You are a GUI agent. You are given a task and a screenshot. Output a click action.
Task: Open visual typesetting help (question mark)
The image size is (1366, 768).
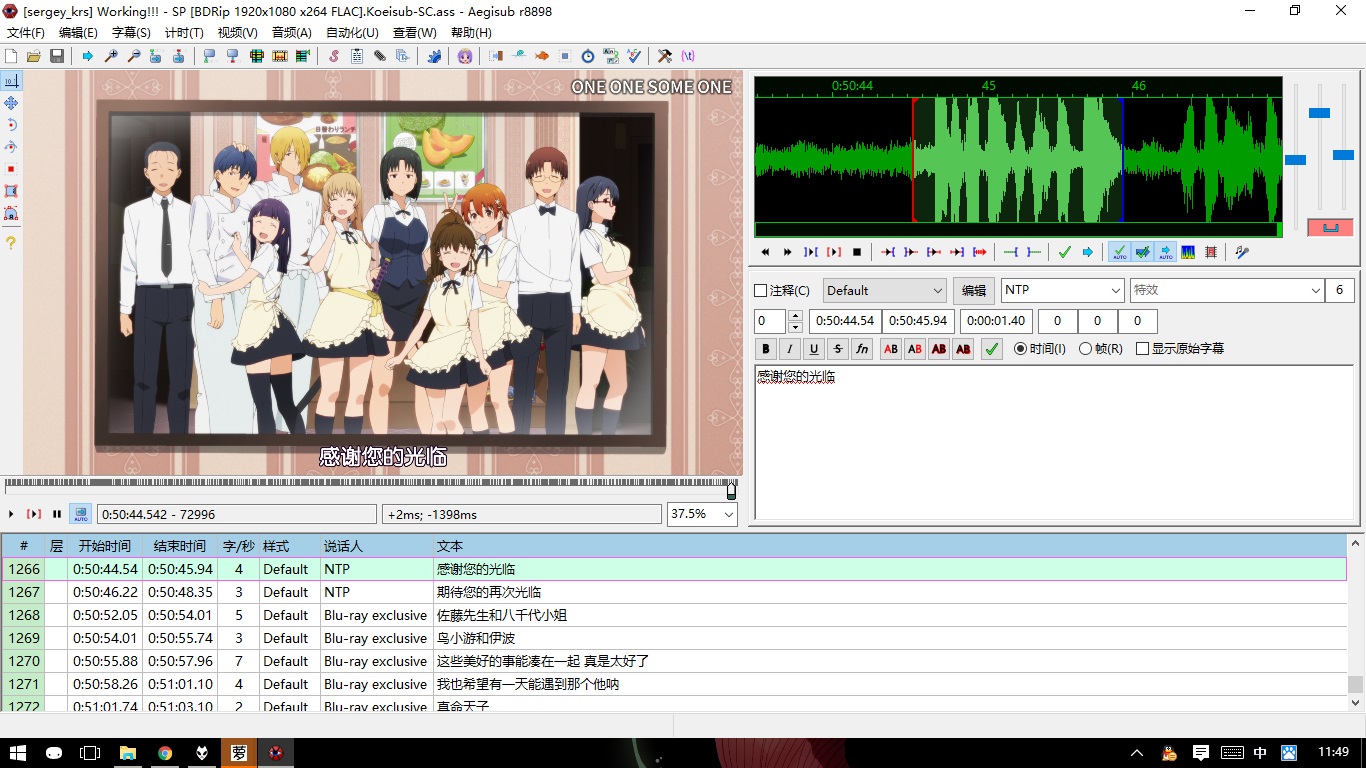11,243
